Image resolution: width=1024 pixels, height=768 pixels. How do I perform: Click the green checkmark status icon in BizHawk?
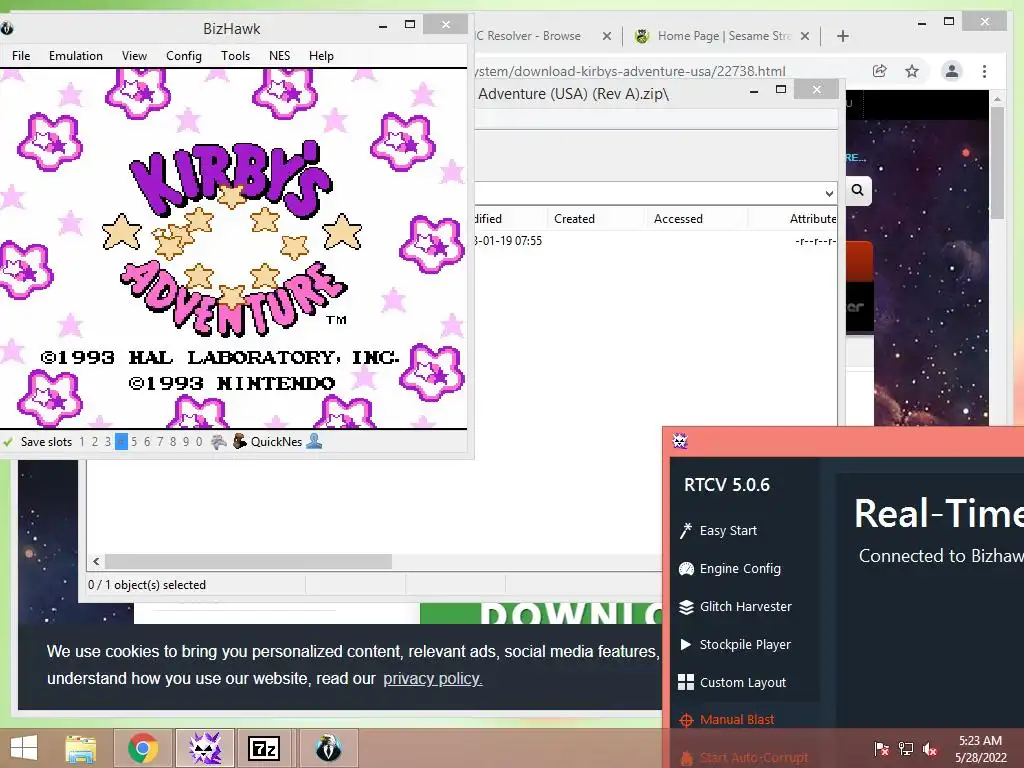point(8,442)
